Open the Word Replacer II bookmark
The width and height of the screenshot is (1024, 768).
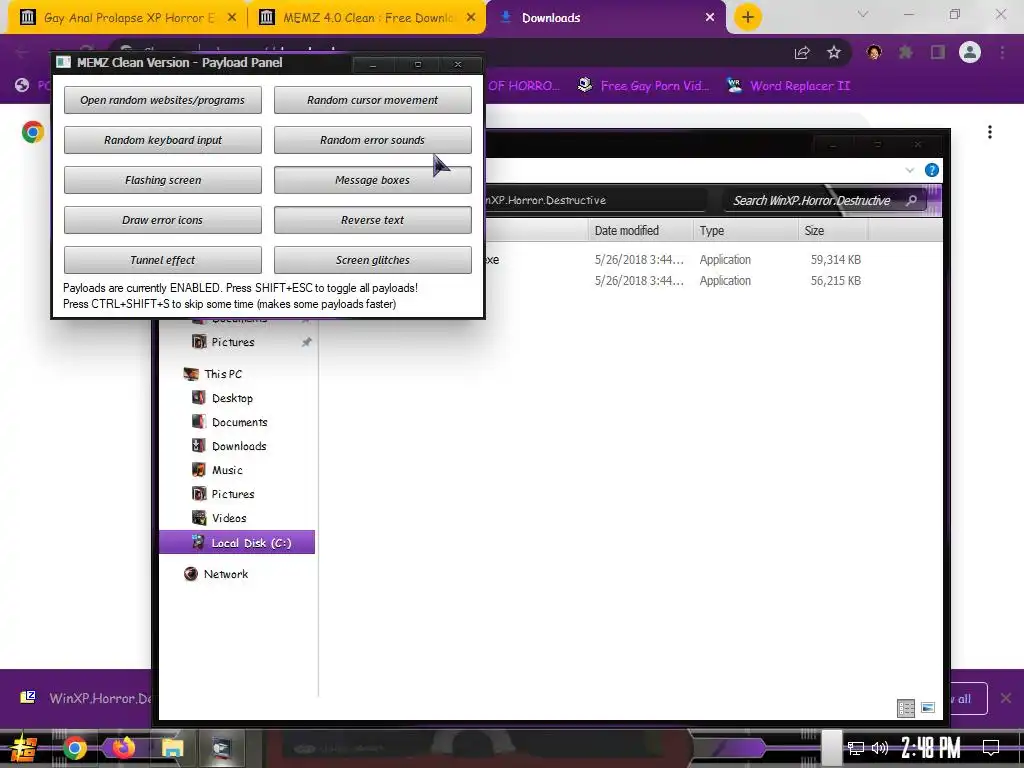[789, 86]
